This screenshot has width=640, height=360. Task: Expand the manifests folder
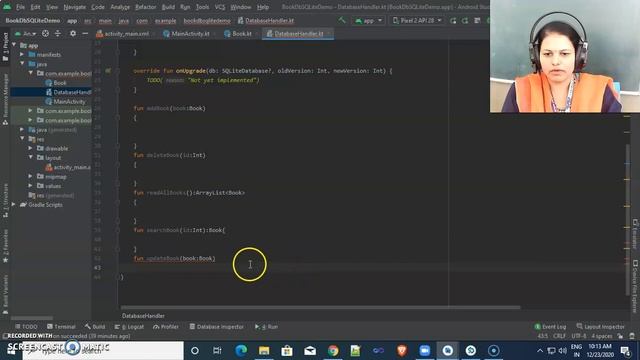(x=22, y=54)
